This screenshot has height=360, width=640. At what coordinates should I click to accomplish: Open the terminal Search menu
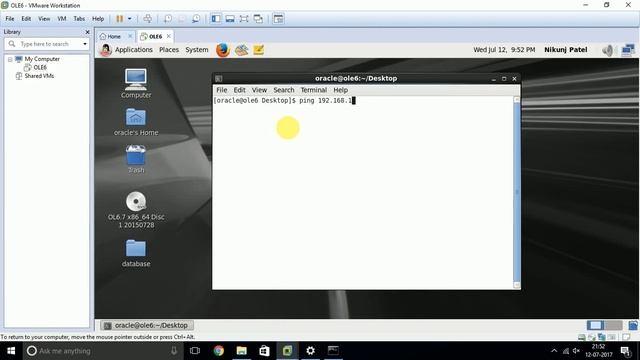(284, 90)
